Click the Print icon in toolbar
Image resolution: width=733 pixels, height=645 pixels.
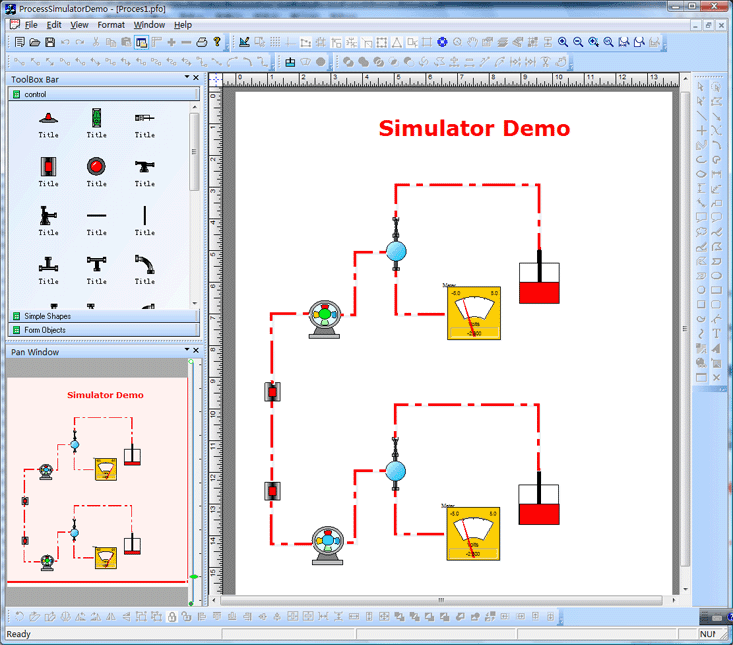tap(201, 43)
